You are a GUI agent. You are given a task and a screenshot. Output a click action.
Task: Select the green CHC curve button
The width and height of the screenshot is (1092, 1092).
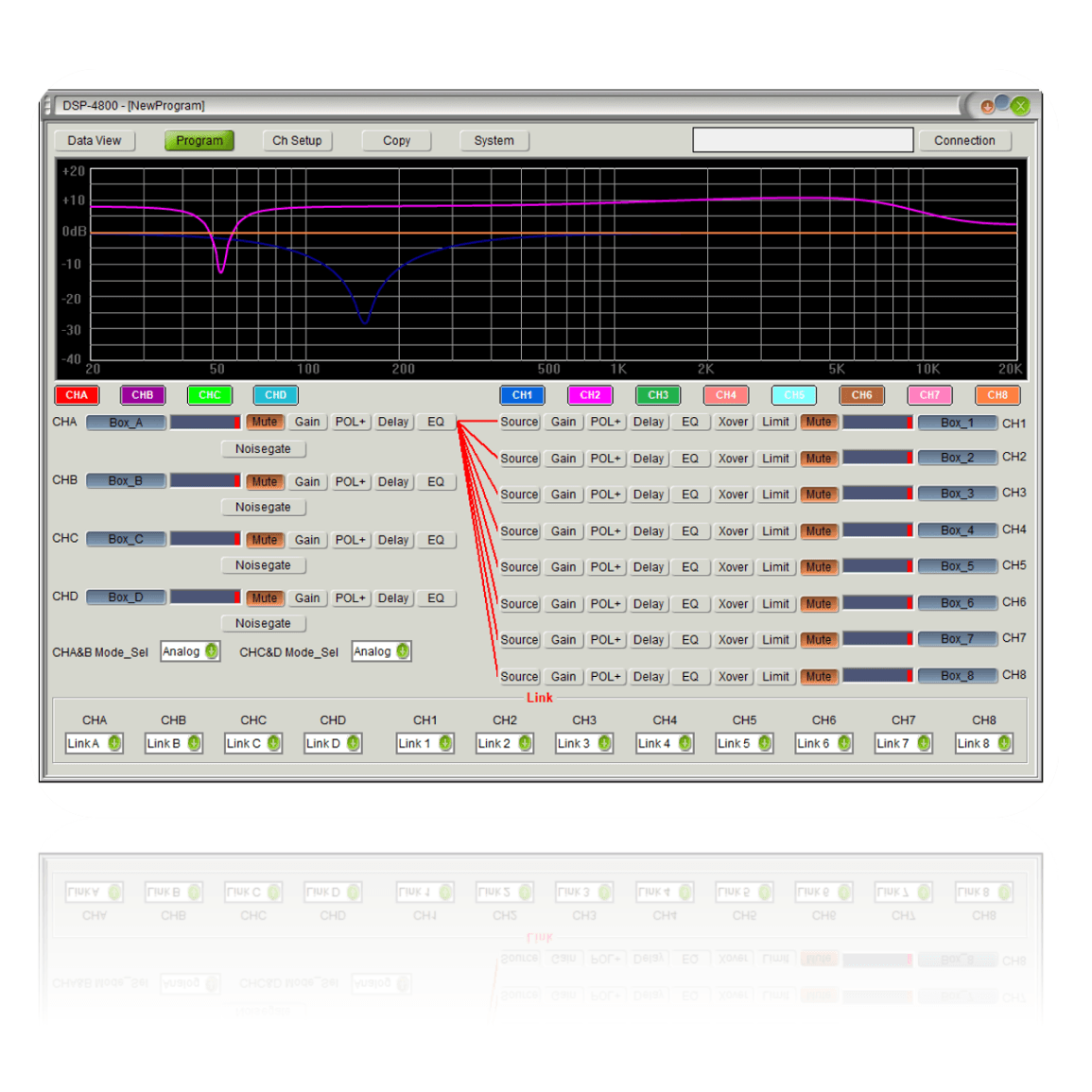tap(210, 395)
